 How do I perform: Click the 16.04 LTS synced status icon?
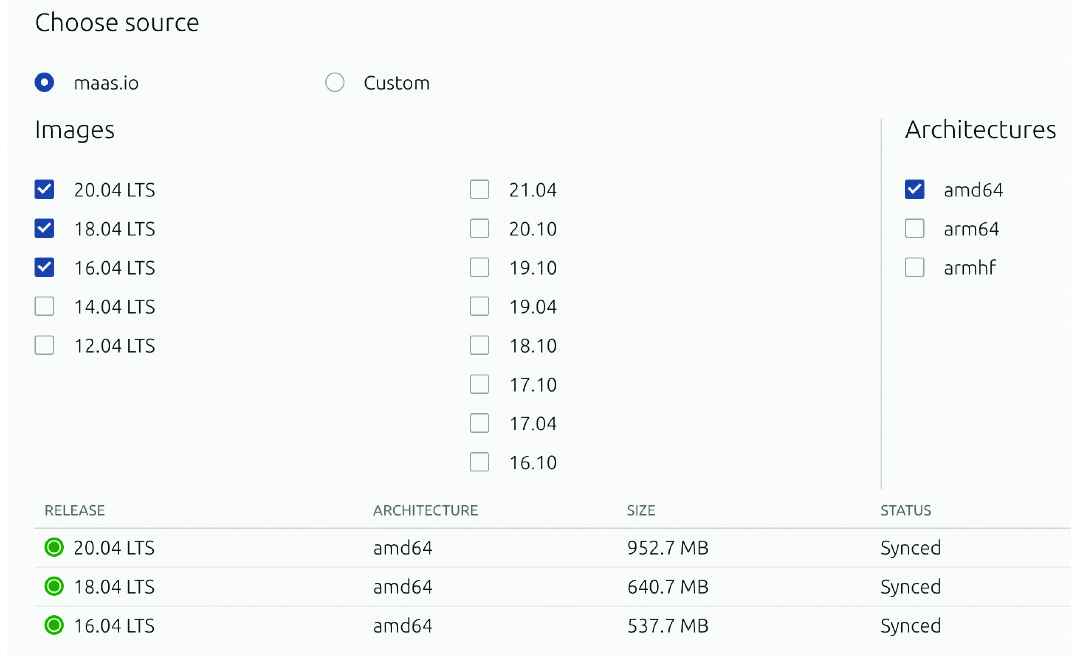tap(54, 626)
